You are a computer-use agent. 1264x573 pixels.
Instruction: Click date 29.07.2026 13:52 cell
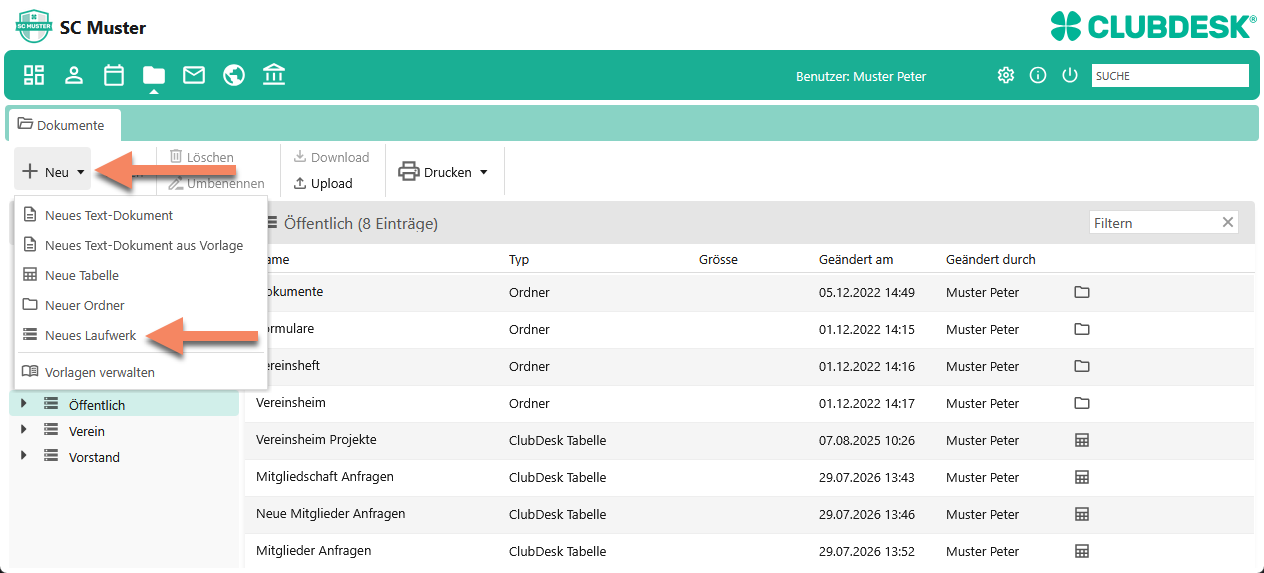click(867, 552)
